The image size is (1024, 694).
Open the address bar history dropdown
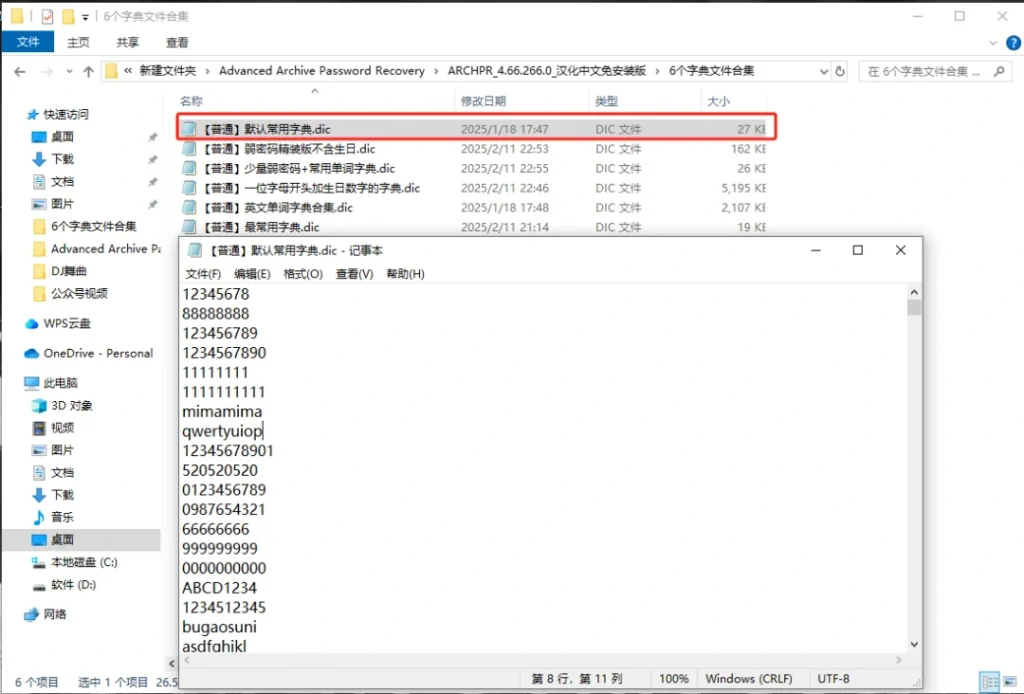[824, 71]
